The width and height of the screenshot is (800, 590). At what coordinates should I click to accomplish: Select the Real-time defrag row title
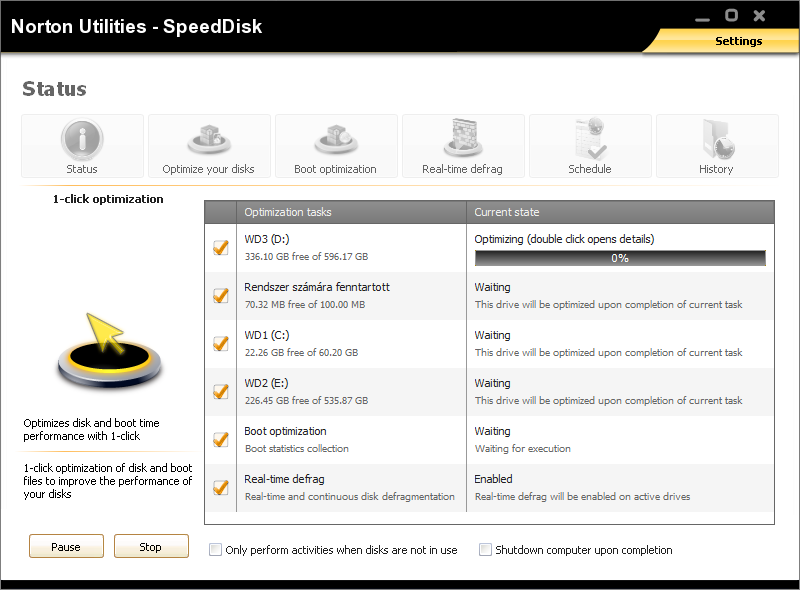284,479
